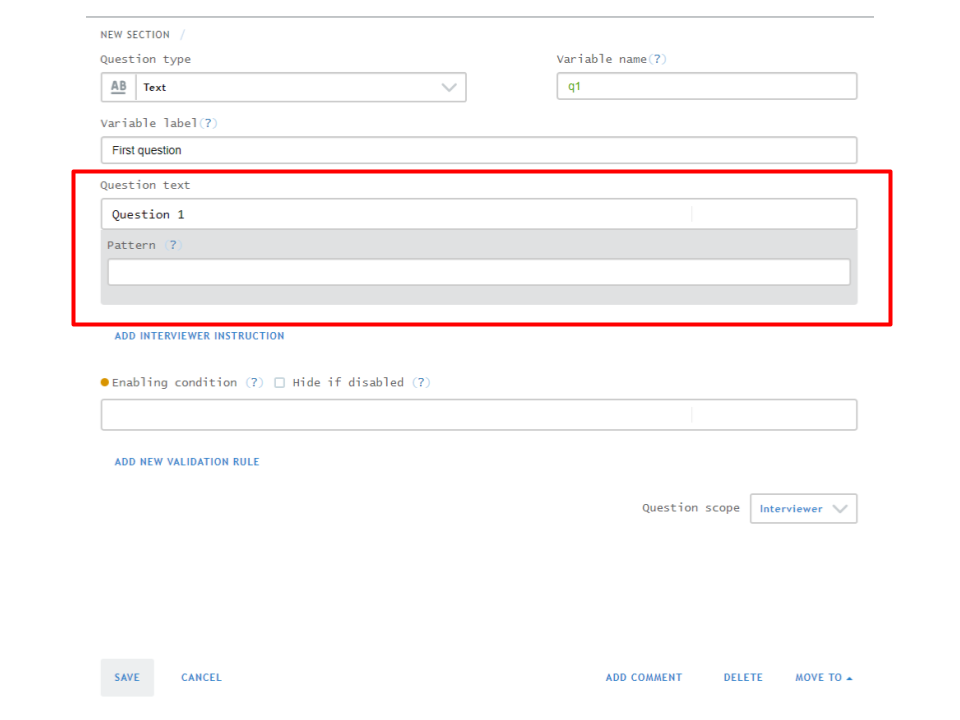Open the Question scope Interviewer dropdown

pyautogui.click(x=803, y=508)
